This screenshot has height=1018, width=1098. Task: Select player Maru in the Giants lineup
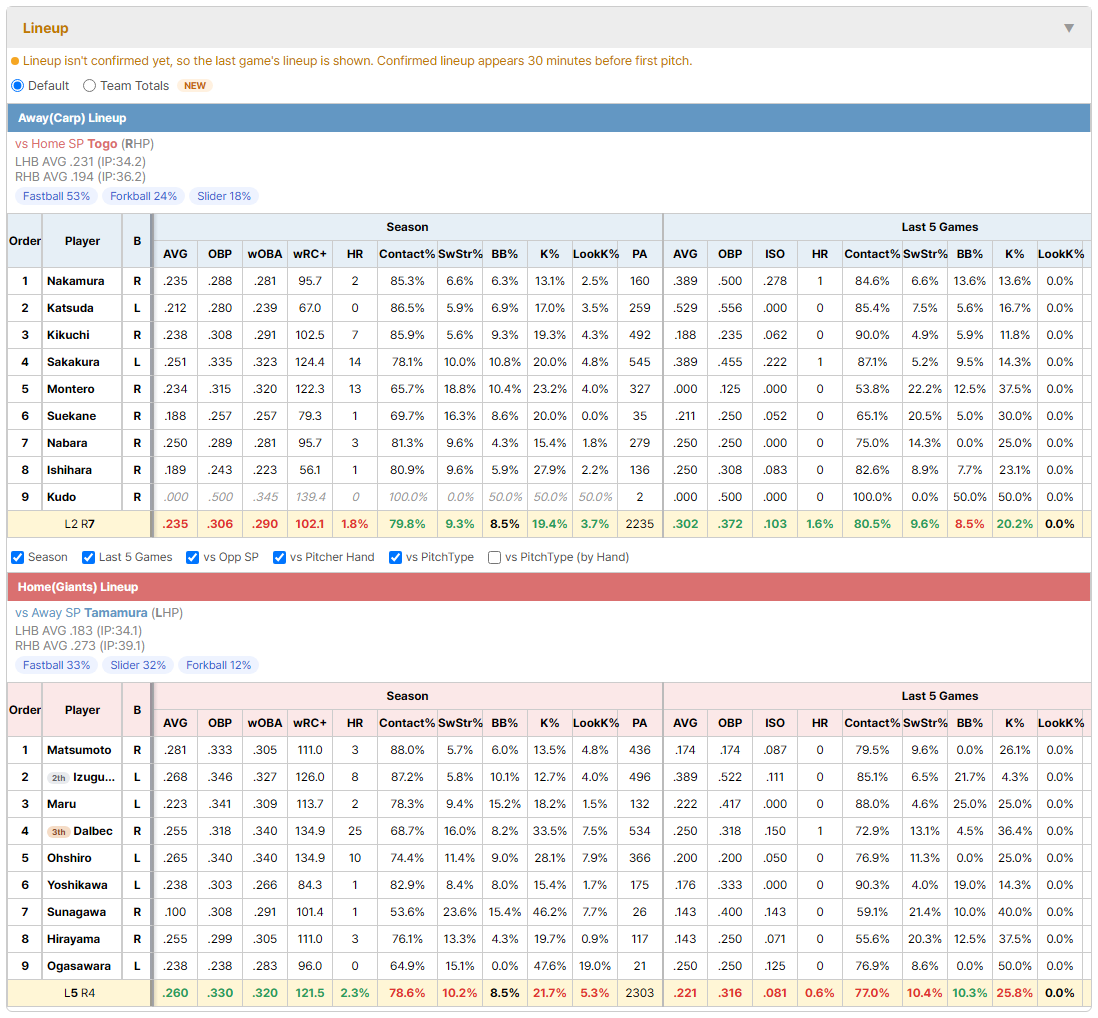click(x=62, y=804)
